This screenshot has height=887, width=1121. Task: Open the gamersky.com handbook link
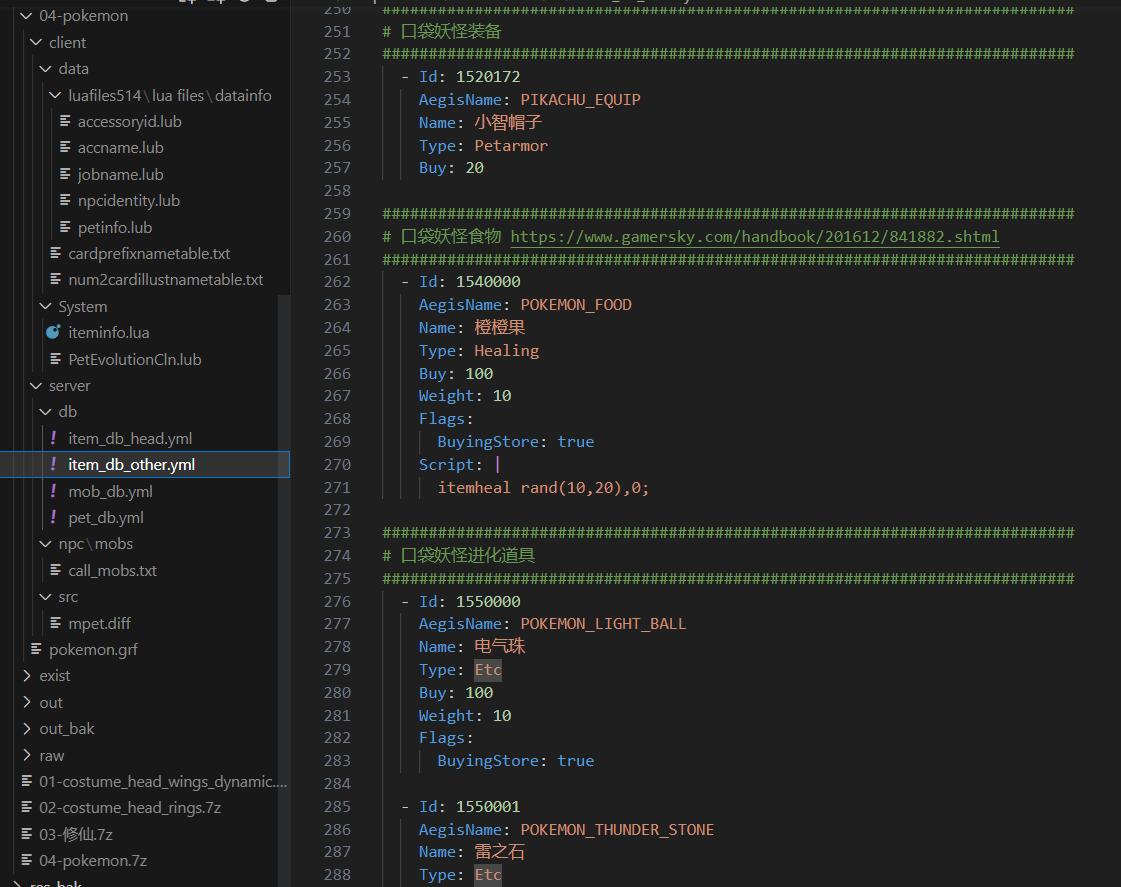tap(754, 237)
